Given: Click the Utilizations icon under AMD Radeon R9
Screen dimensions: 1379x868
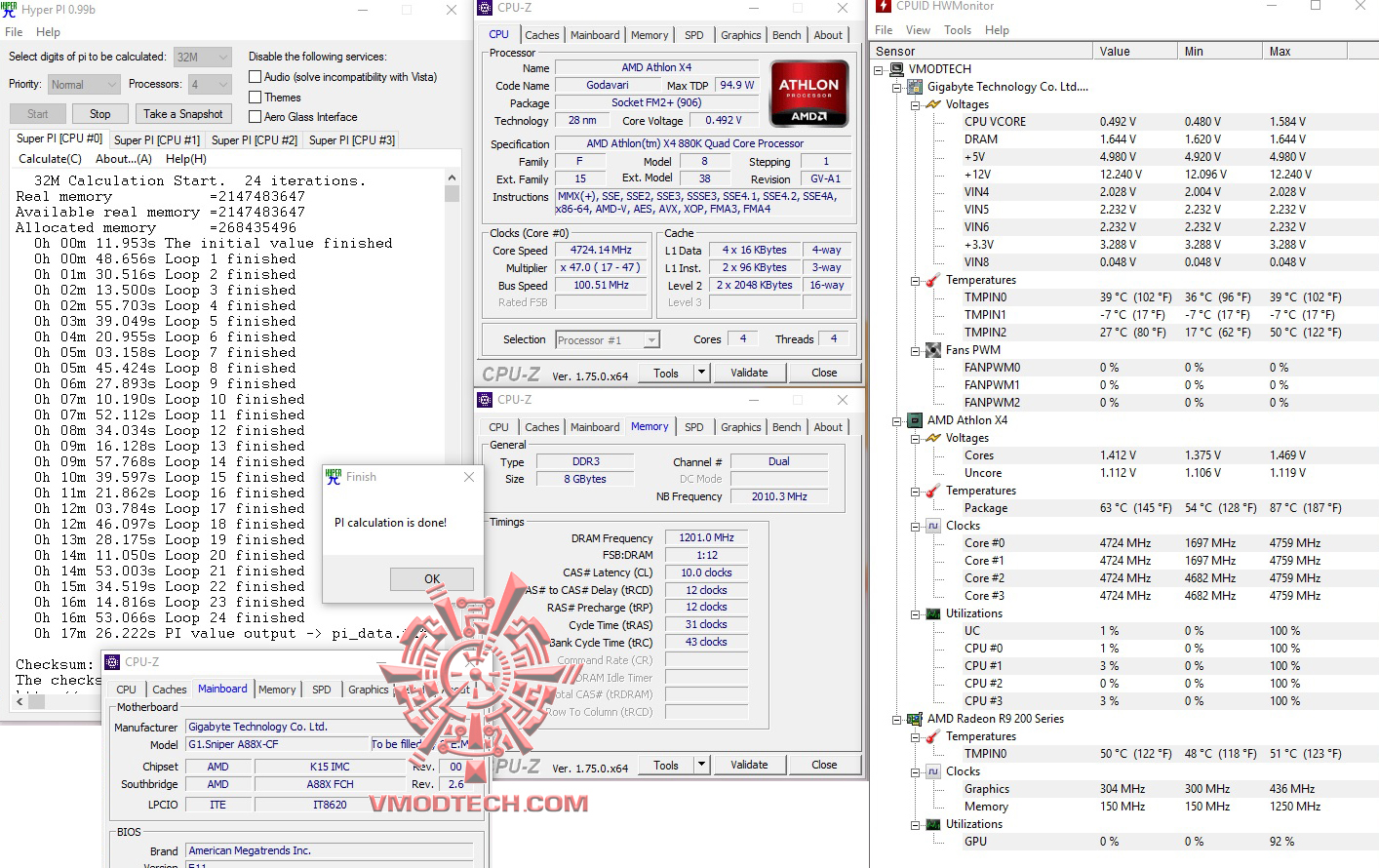Looking at the screenshot, I should point(933,824).
